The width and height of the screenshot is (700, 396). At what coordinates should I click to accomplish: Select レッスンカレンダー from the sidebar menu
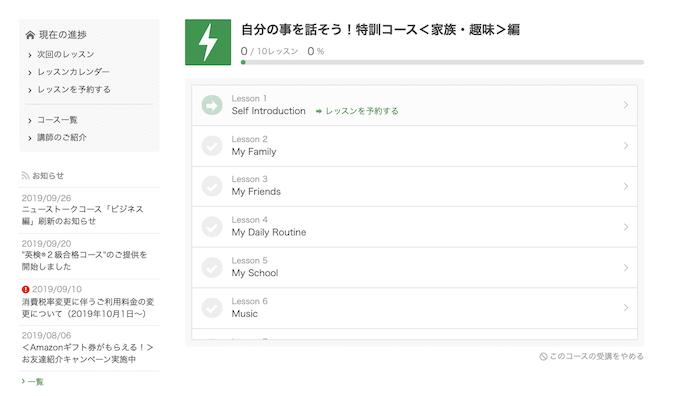[73, 72]
